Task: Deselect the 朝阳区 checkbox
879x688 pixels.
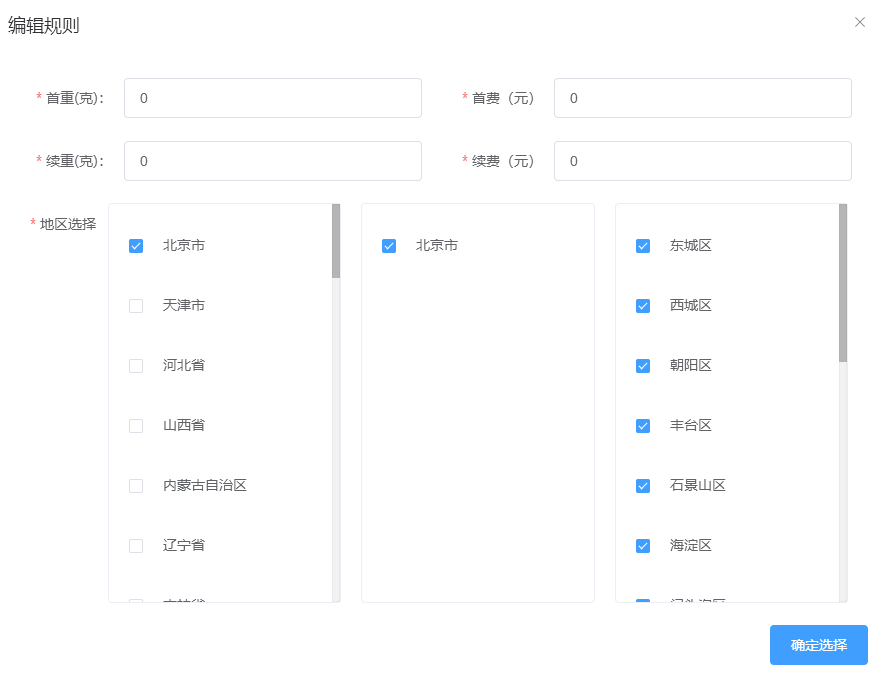Action: click(643, 366)
